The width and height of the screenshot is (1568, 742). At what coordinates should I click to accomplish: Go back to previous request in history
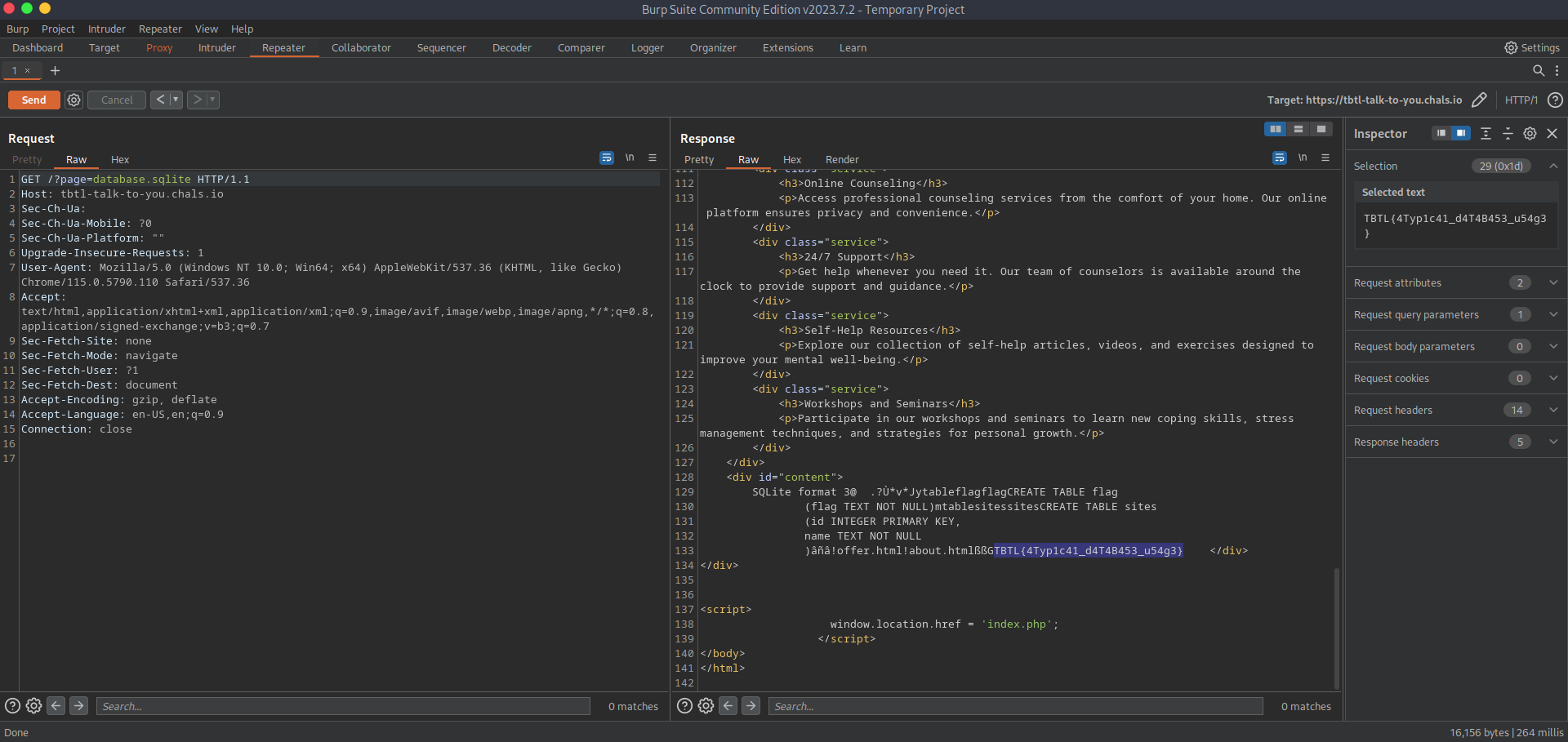(x=160, y=100)
